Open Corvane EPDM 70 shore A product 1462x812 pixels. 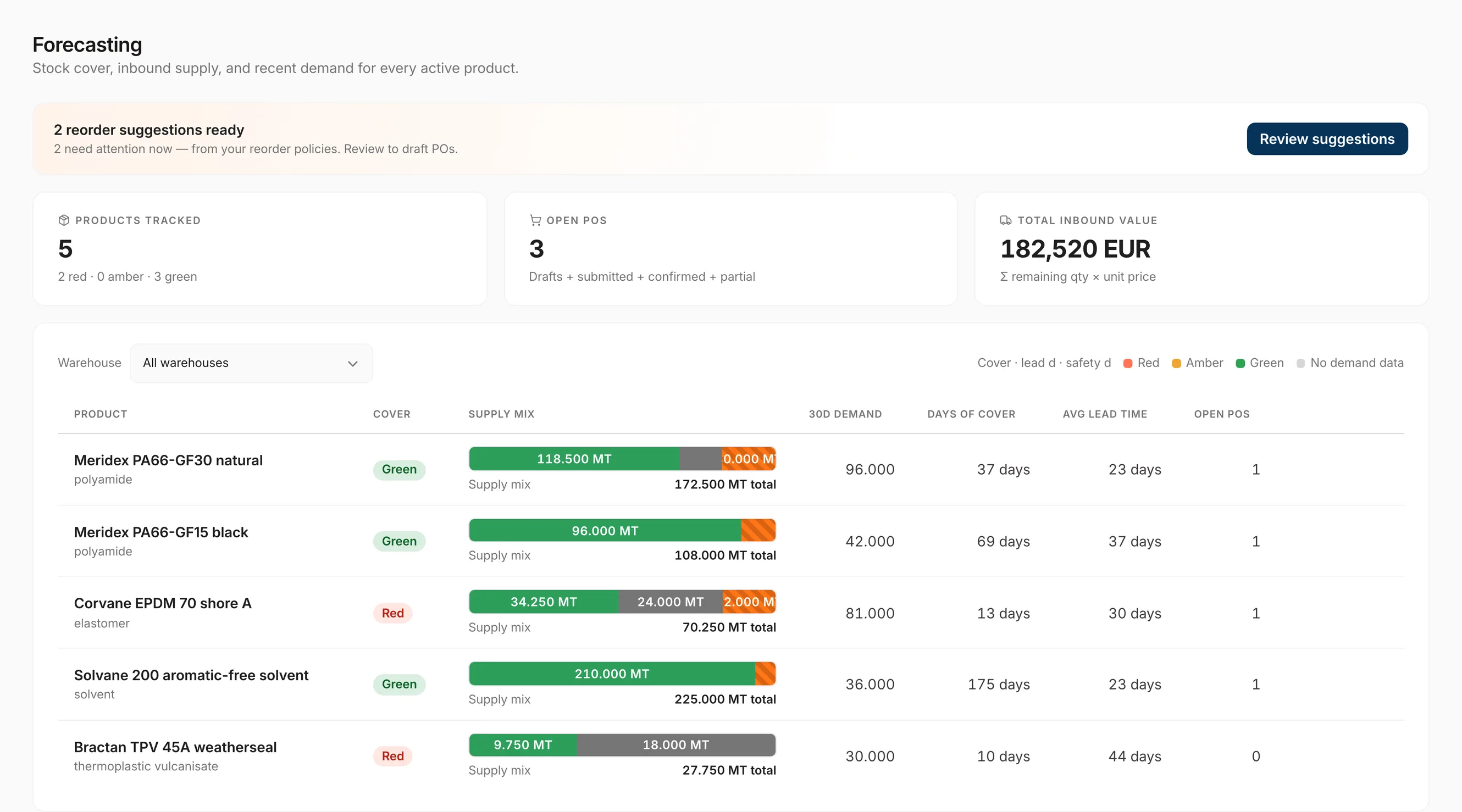[x=162, y=603]
